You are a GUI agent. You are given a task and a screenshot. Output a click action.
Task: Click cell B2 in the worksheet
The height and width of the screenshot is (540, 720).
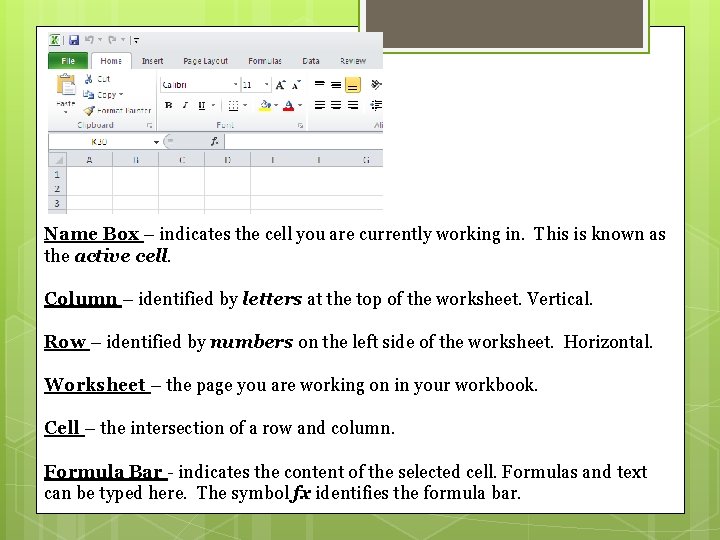[135, 189]
